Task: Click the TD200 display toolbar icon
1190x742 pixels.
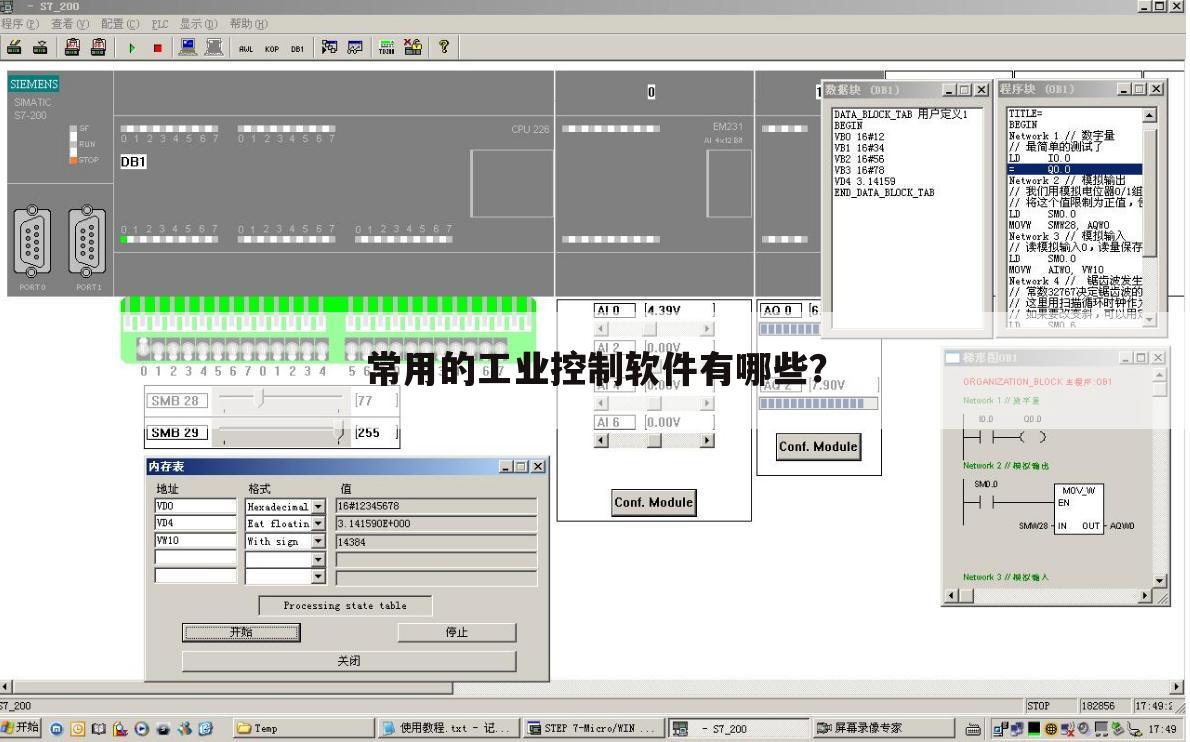Action: (386, 47)
